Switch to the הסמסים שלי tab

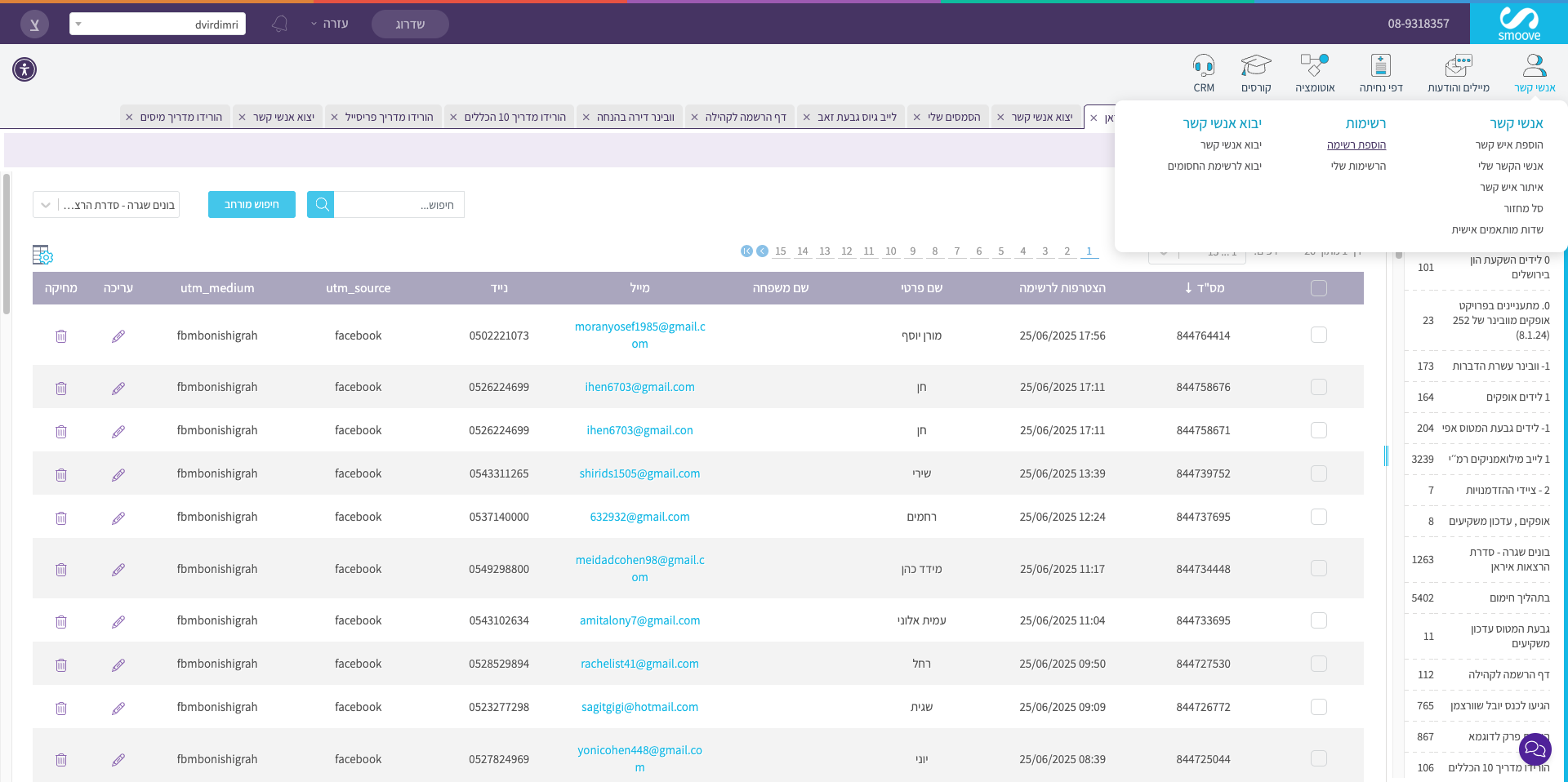click(x=948, y=118)
